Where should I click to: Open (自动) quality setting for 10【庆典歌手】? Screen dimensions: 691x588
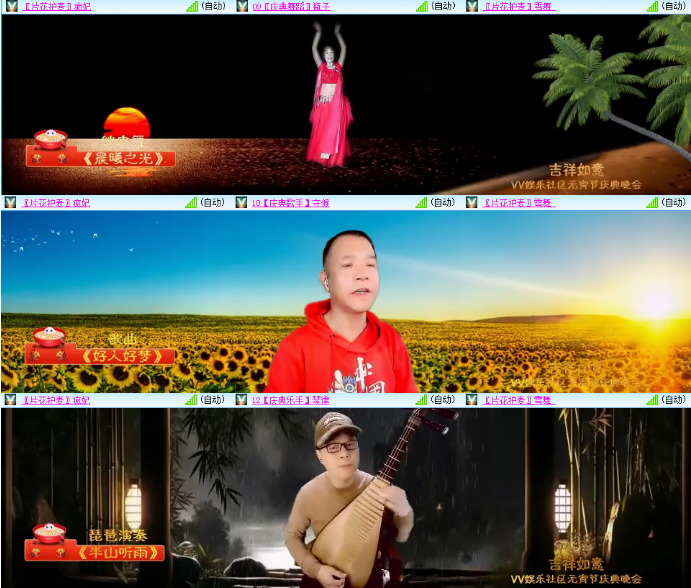coord(442,203)
